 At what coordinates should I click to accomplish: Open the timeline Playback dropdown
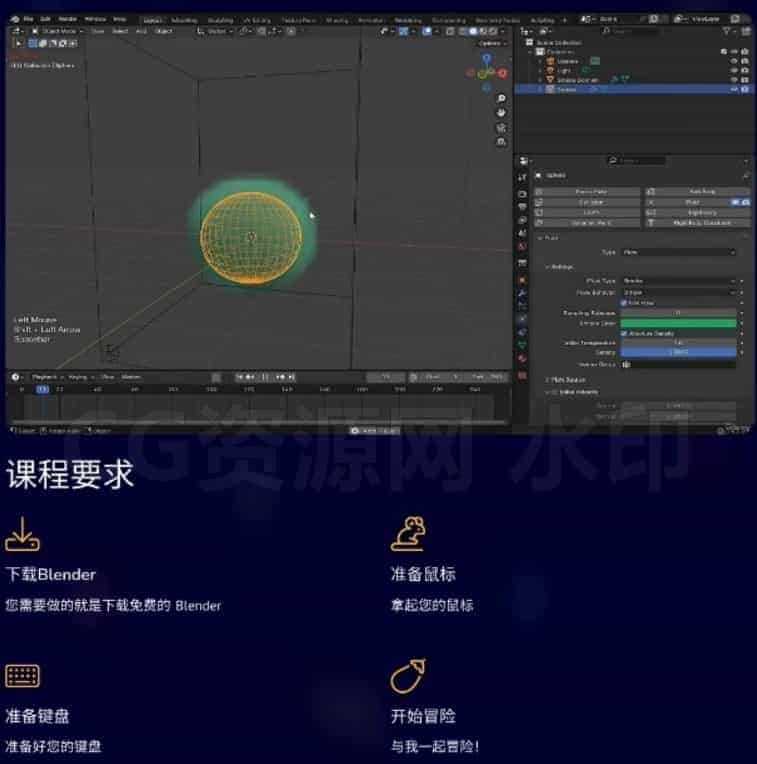click(47, 377)
